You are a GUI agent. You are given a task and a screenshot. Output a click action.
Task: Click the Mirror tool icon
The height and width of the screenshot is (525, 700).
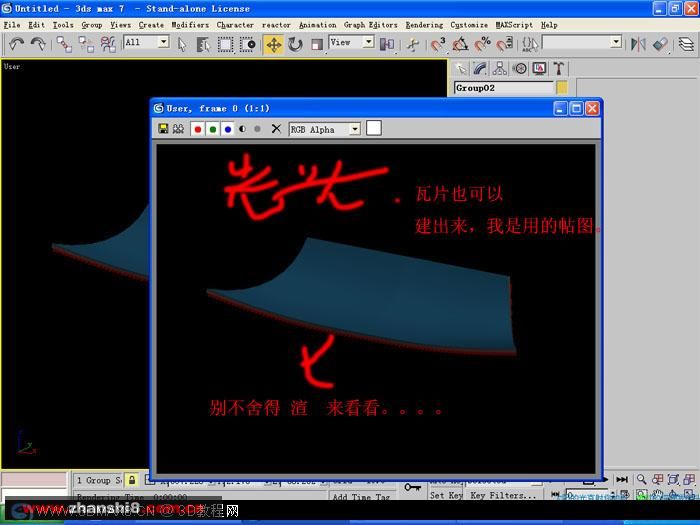point(638,44)
